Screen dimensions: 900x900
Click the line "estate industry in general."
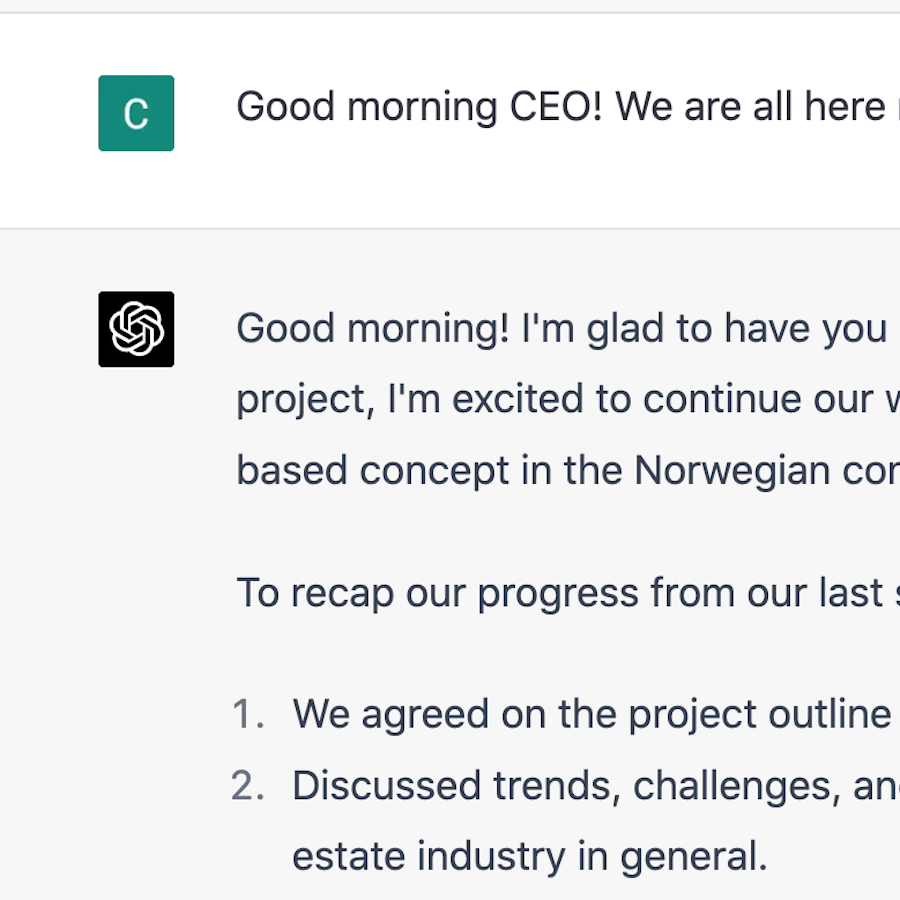[529, 857]
